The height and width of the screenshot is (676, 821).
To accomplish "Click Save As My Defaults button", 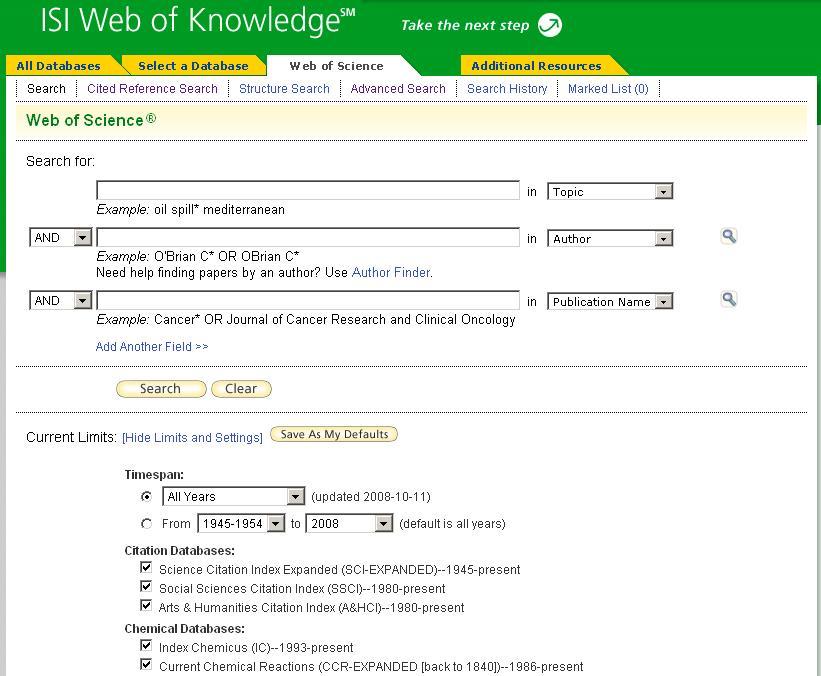I will (334, 434).
